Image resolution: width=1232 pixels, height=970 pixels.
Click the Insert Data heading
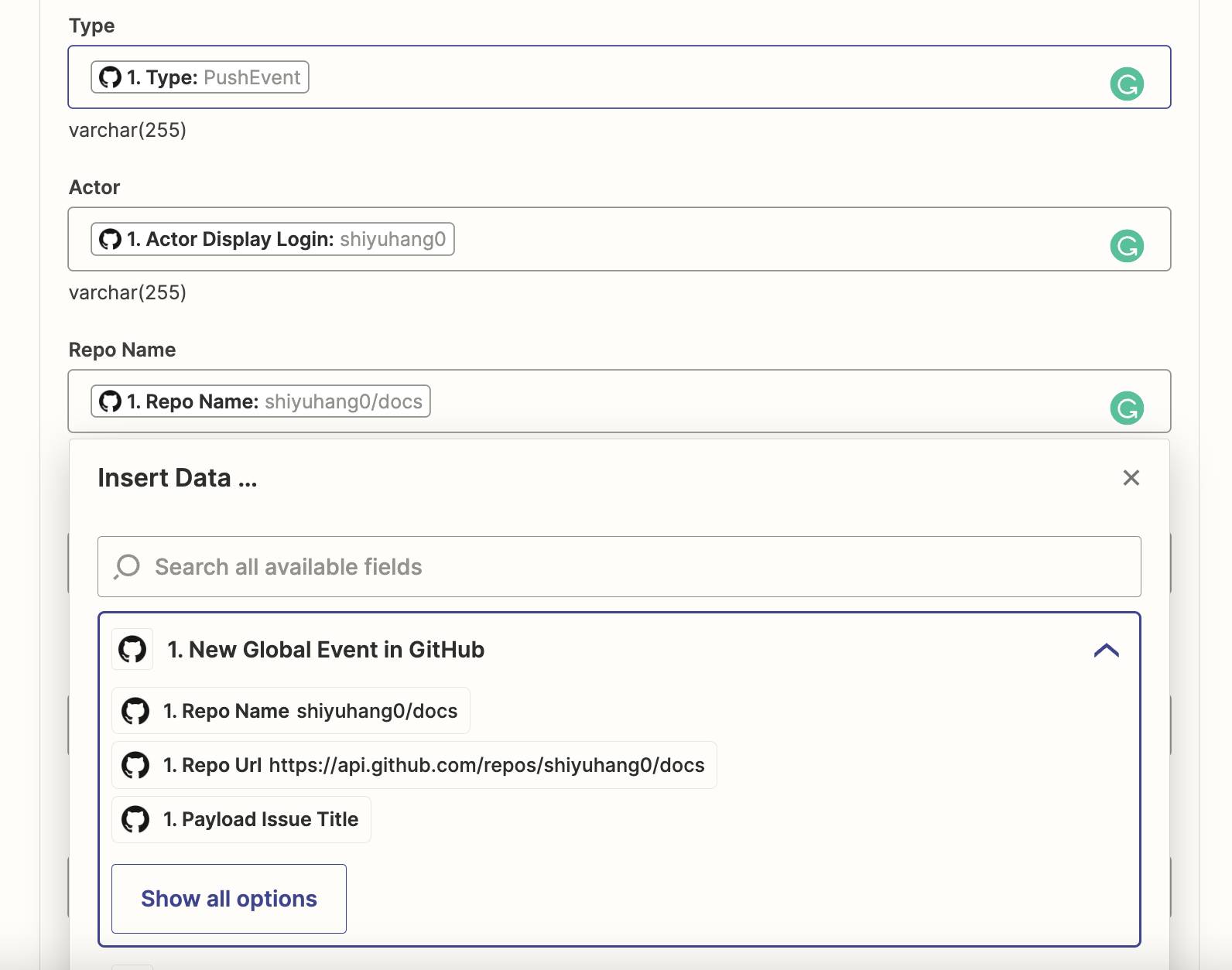point(177,478)
